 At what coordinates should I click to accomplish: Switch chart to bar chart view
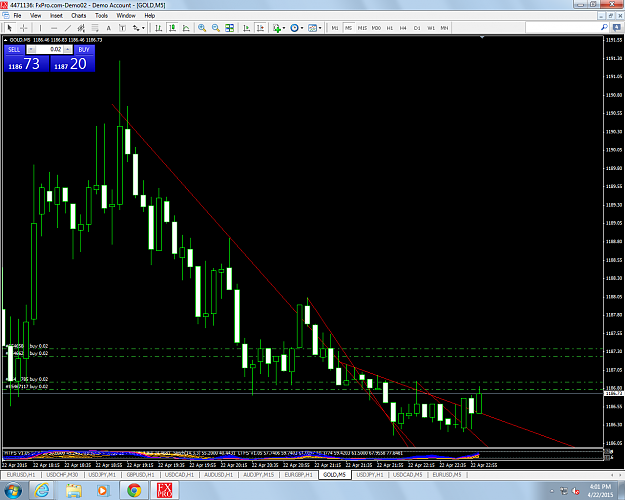159,28
